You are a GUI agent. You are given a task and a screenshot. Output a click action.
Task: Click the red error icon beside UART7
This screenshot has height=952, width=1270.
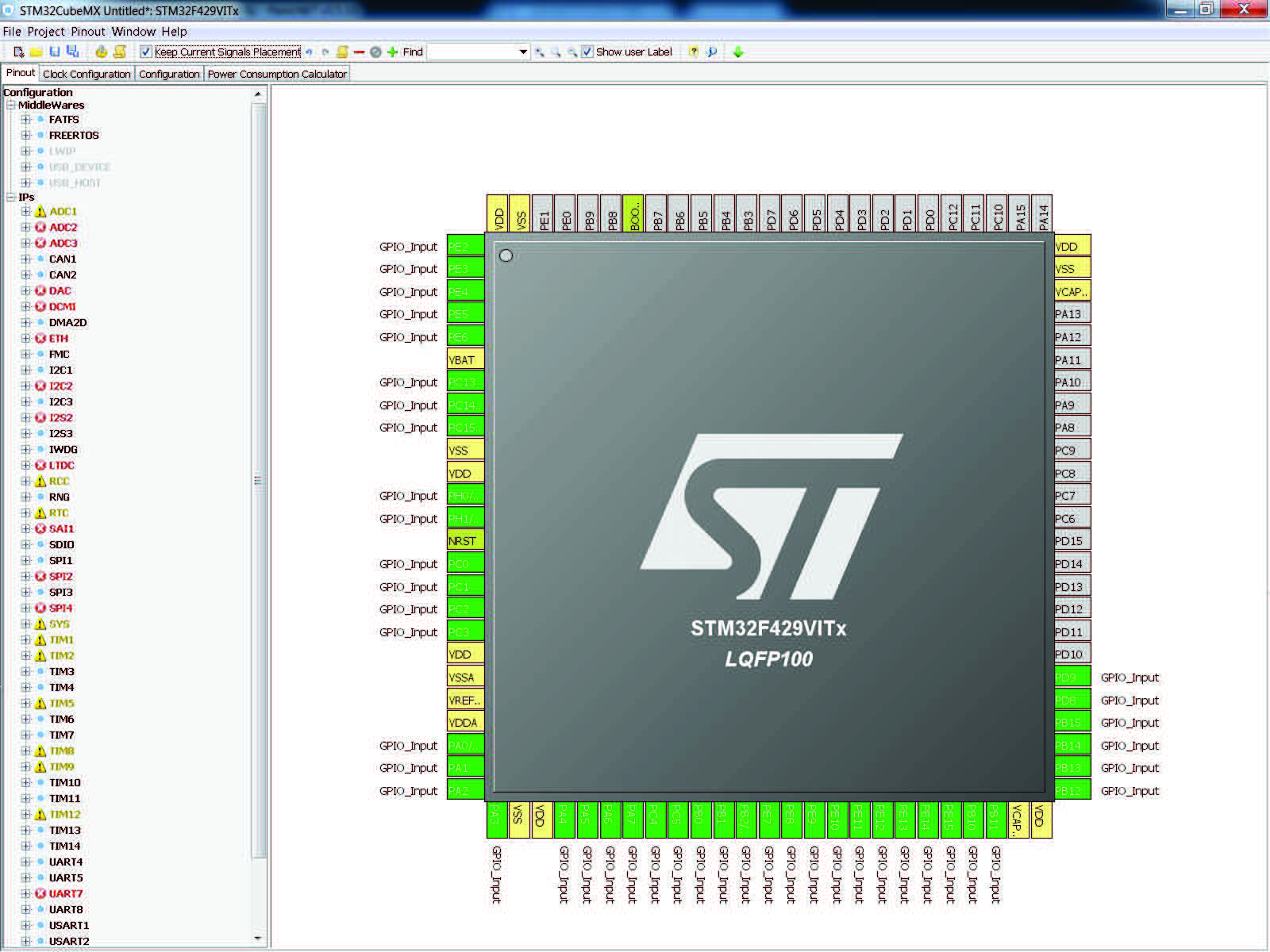pos(40,894)
